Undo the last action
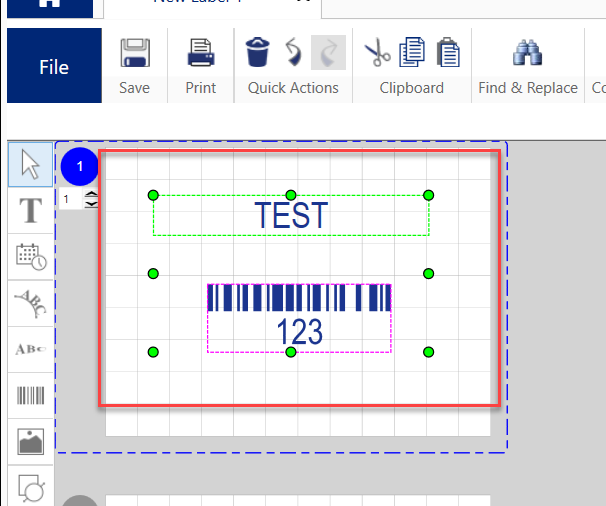606x506 pixels. [x=293, y=52]
